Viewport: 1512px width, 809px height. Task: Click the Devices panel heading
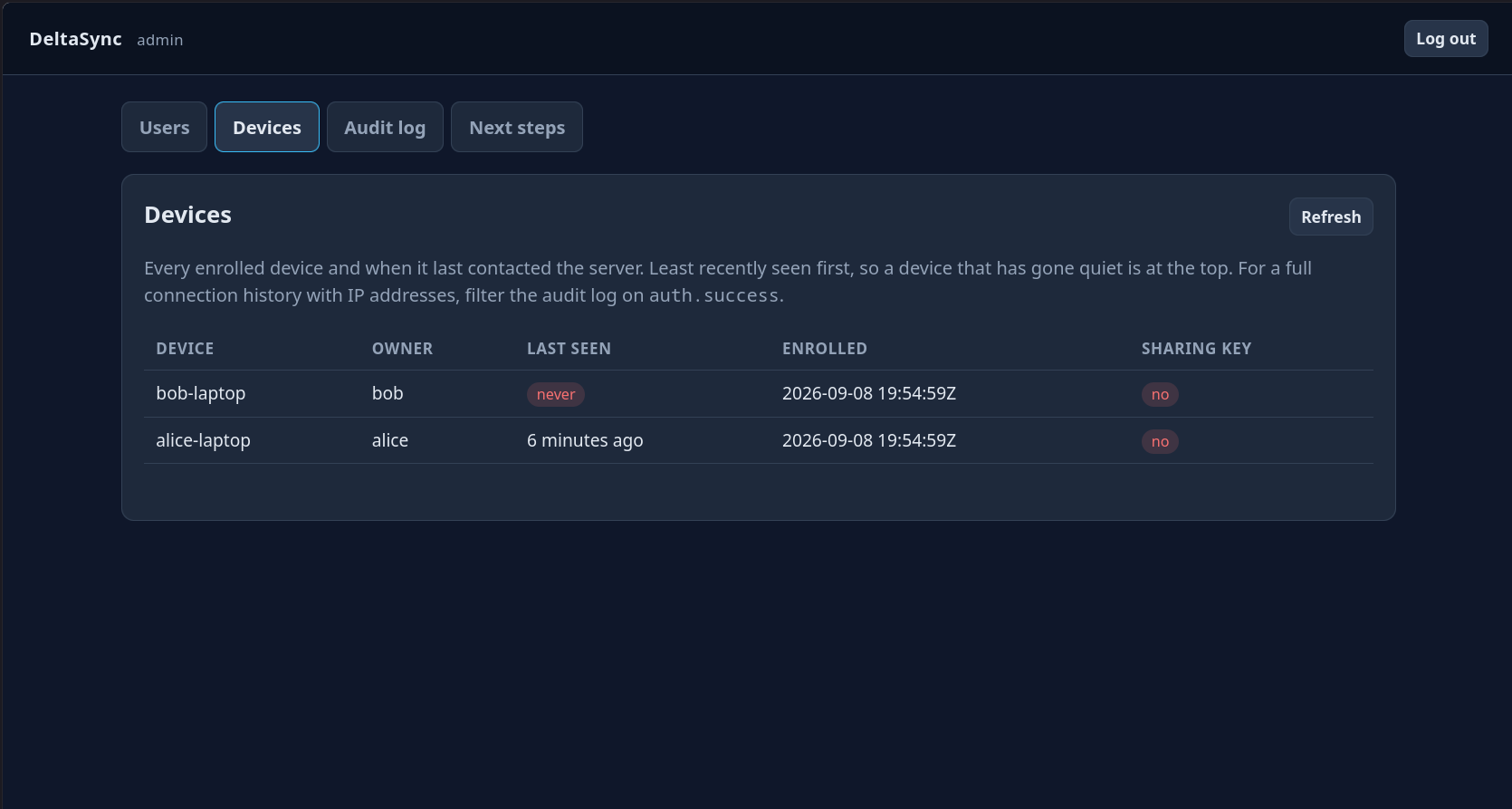(188, 215)
